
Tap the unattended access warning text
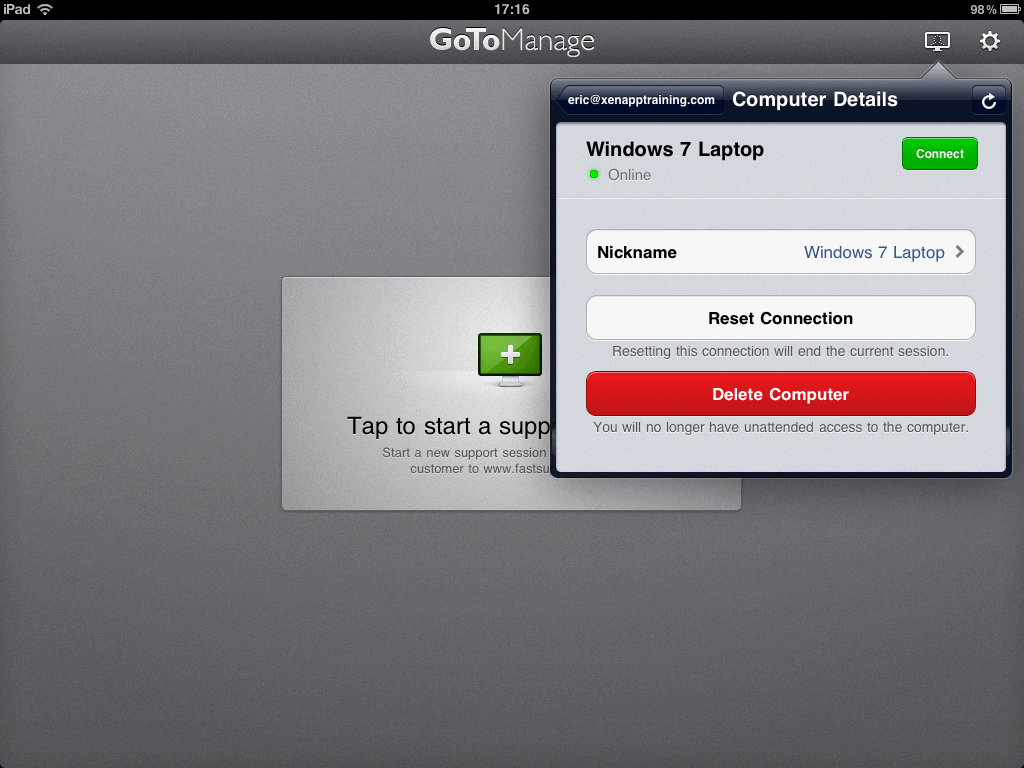(780, 427)
